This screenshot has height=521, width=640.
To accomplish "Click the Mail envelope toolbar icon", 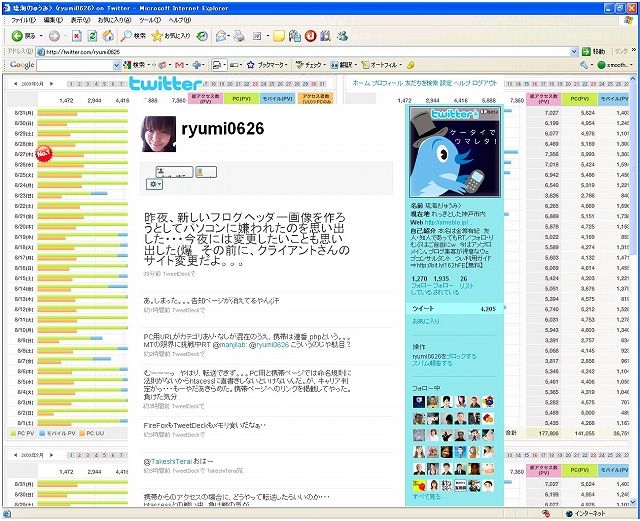I will click(x=221, y=36).
